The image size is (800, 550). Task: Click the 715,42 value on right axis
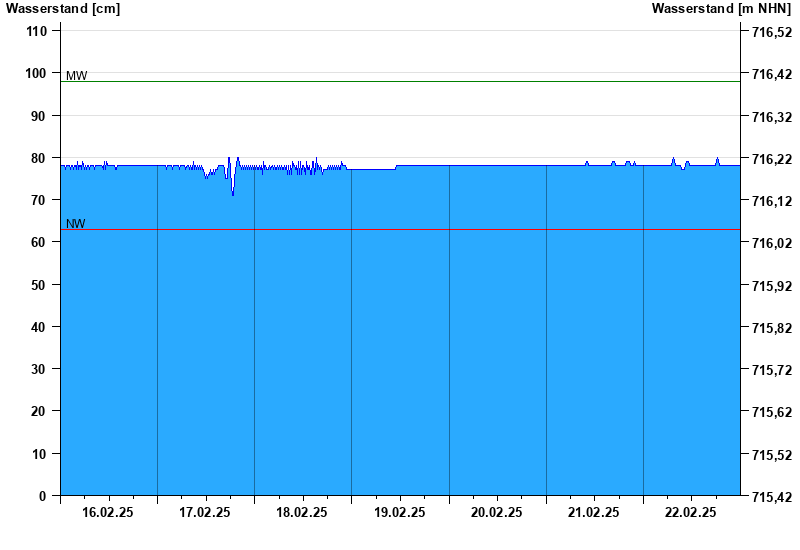[772, 497]
